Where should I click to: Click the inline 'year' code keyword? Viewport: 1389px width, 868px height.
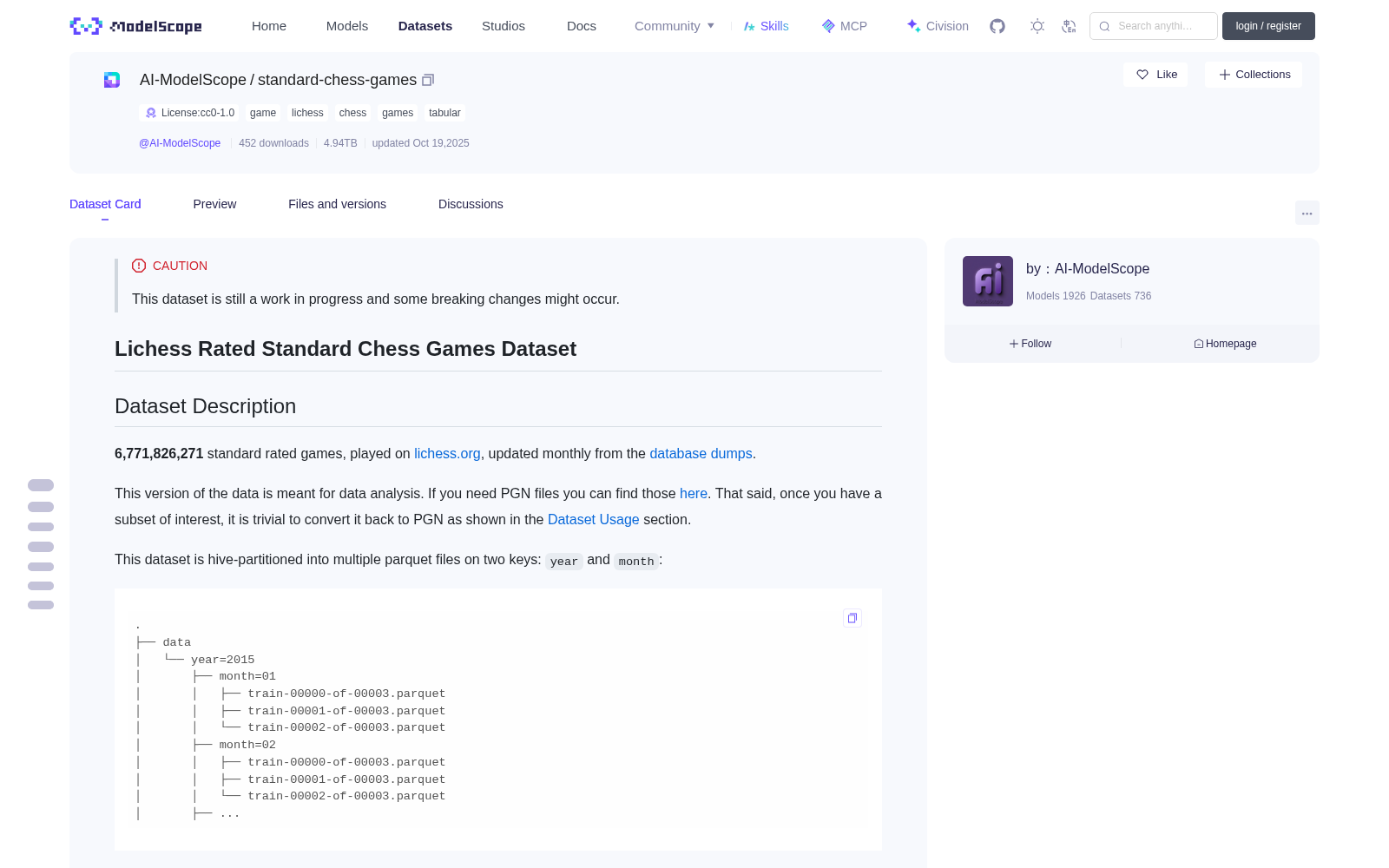pos(564,562)
